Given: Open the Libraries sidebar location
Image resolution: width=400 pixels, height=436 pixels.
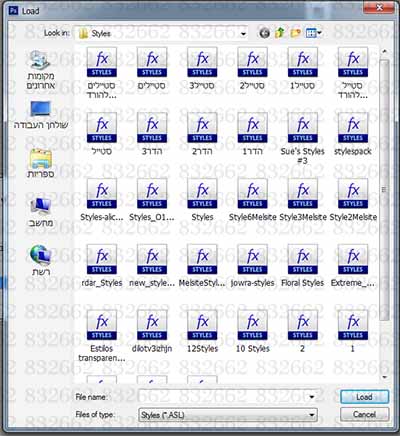Looking at the screenshot, I should (x=41, y=163).
